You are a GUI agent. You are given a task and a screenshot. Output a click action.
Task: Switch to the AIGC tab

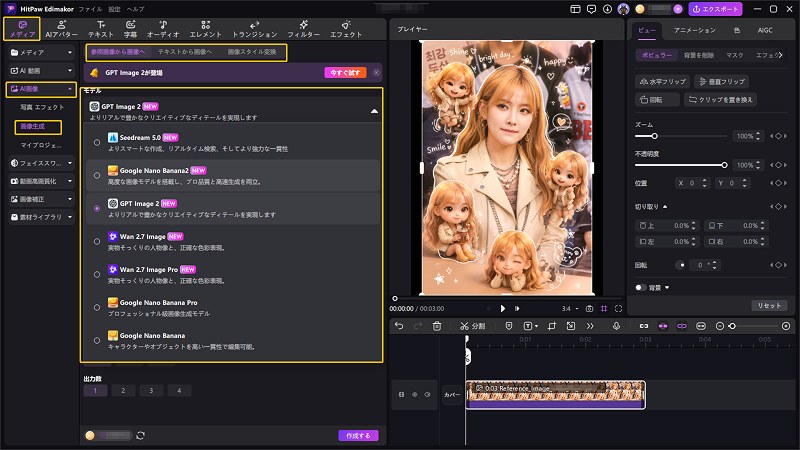click(x=765, y=31)
